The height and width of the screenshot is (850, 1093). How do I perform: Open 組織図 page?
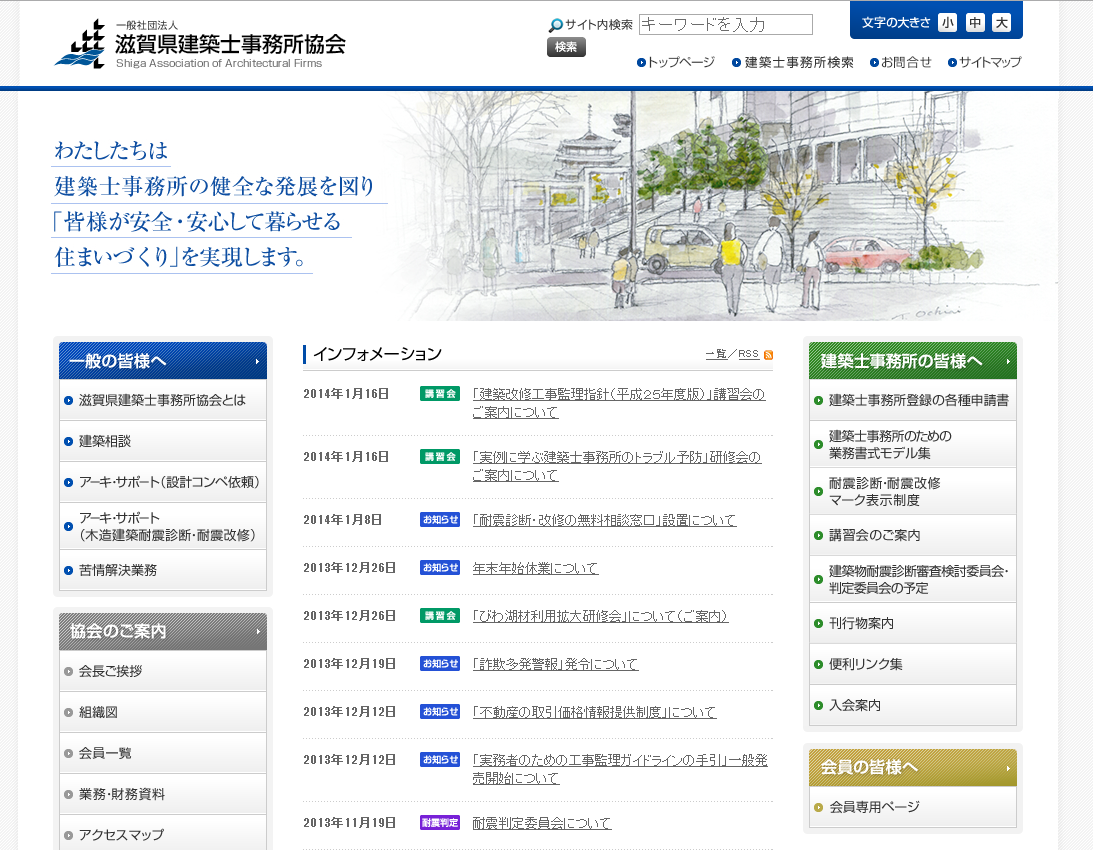tap(163, 712)
